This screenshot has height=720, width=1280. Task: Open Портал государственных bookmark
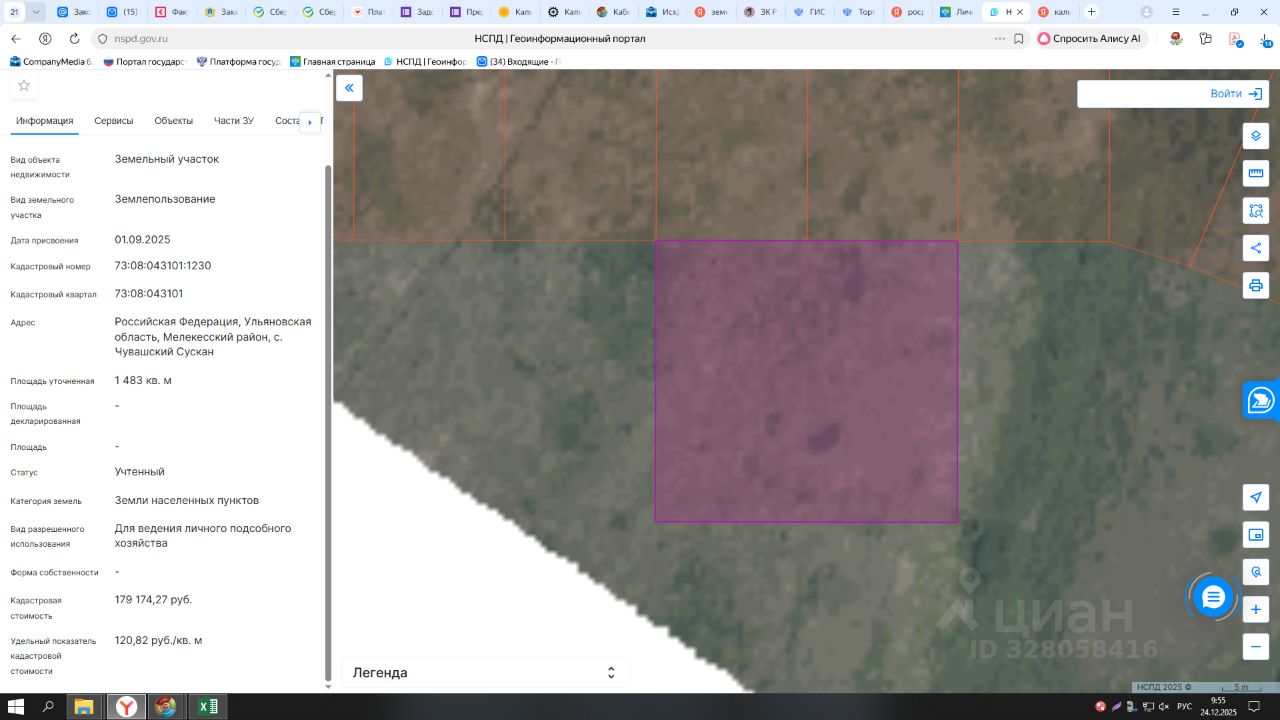tap(145, 61)
